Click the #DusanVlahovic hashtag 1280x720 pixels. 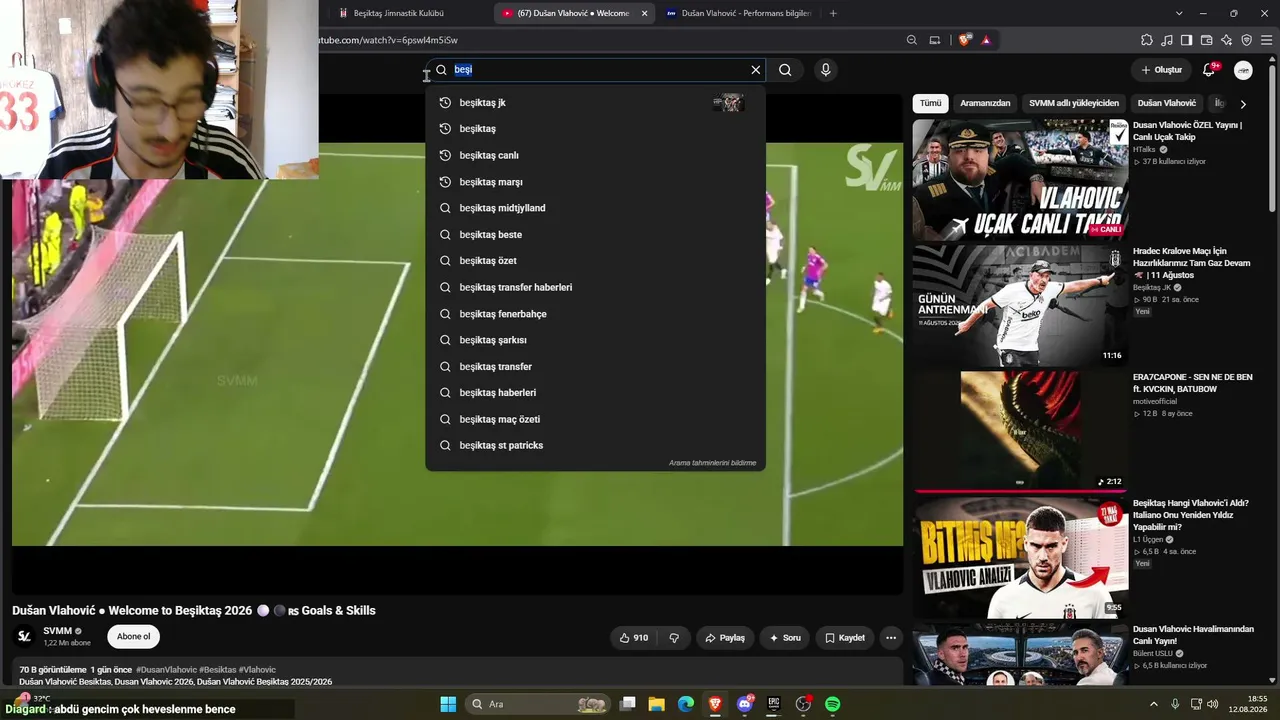click(165, 670)
